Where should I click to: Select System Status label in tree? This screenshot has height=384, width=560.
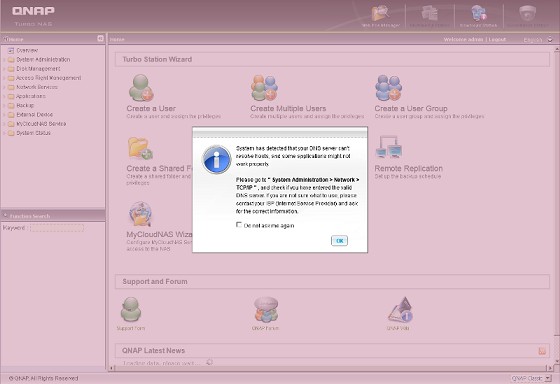coord(34,133)
